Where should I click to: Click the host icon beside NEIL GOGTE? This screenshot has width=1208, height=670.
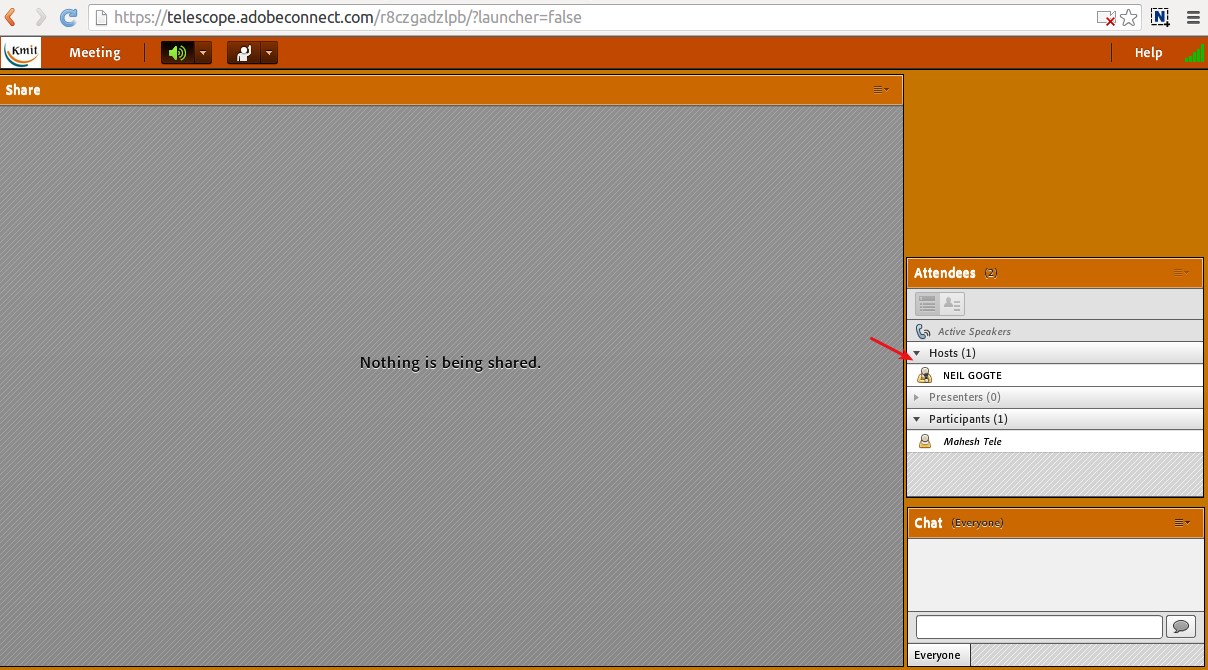[x=924, y=375]
